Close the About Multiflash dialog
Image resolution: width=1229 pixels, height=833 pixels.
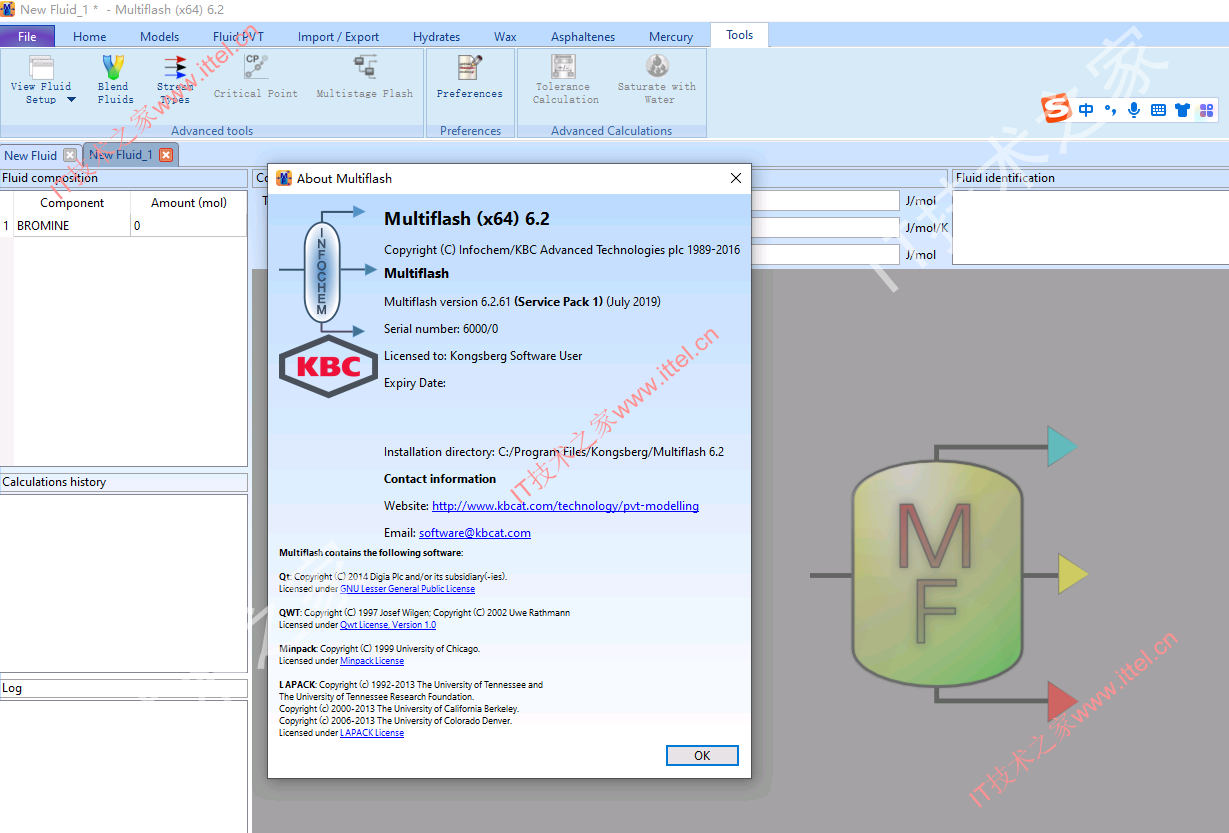(736, 178)
